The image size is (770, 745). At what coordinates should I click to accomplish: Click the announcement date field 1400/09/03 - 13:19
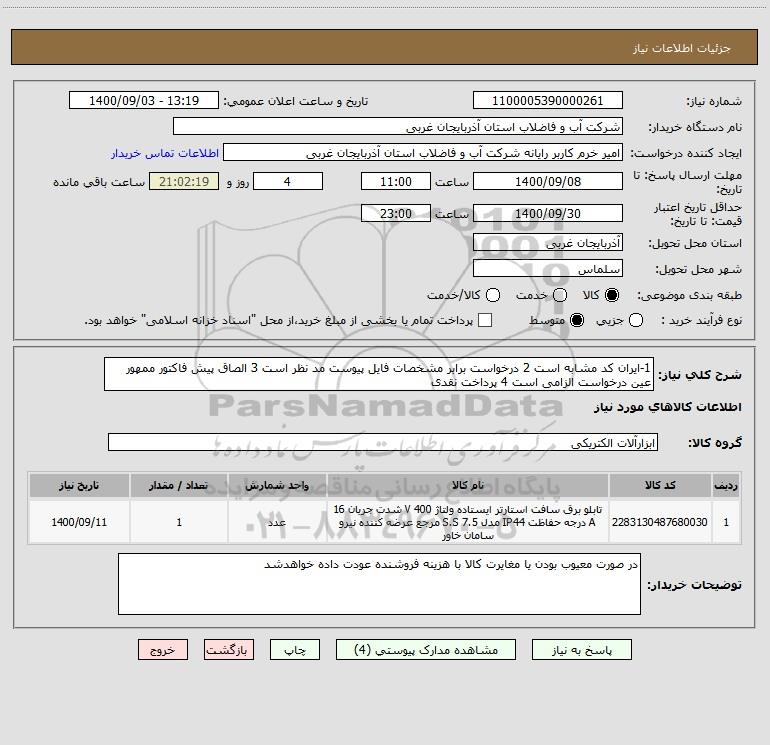point(144,100)
